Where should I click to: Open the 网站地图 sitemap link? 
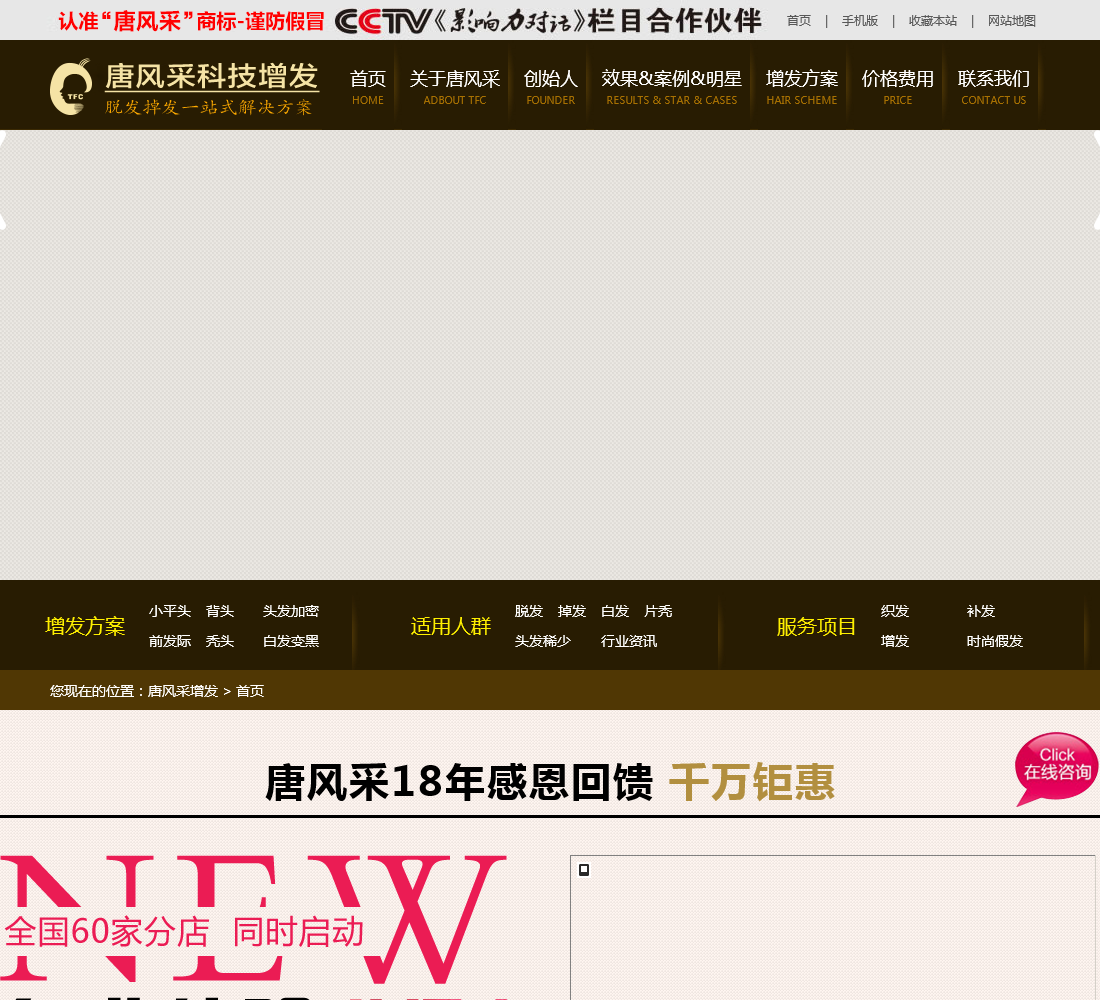click(1012, 21)
